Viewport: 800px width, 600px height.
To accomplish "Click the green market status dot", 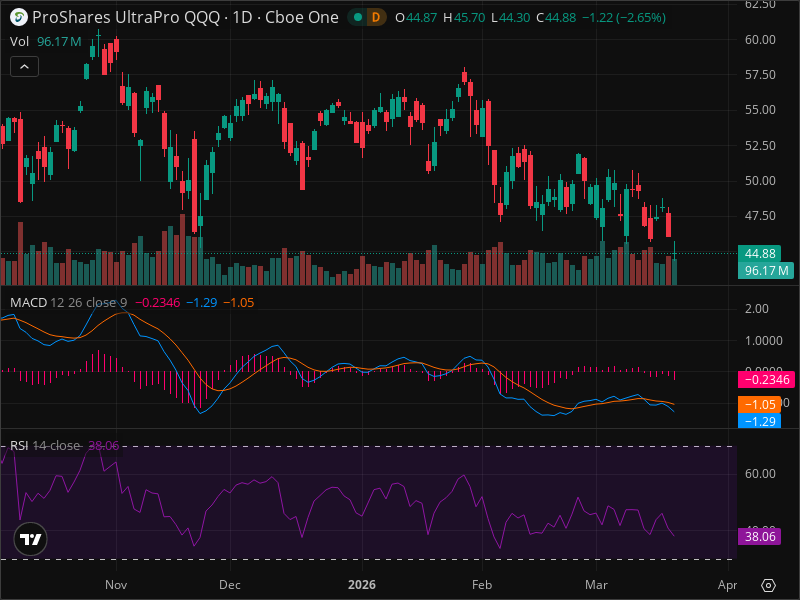I will (358, 17).
